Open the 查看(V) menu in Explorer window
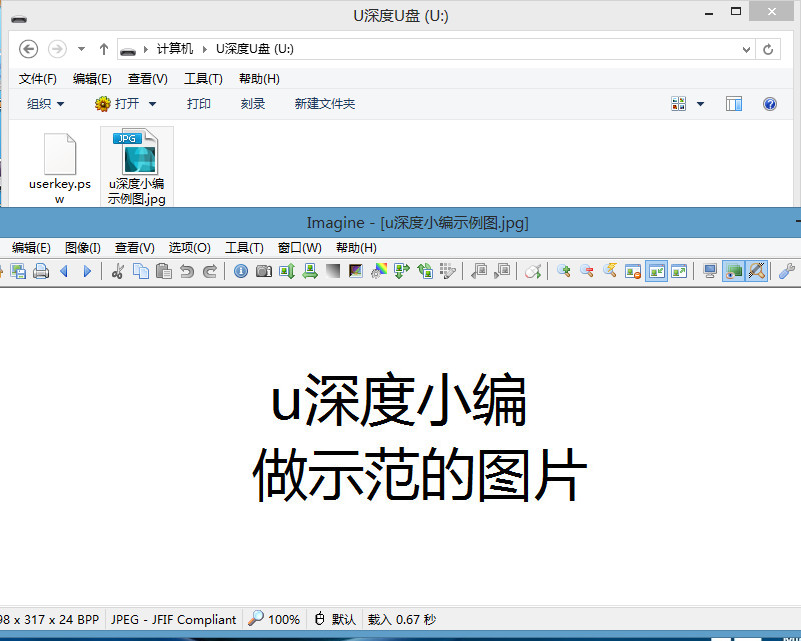The height and width of the screenshot is (641, 801). click(148, 79)
